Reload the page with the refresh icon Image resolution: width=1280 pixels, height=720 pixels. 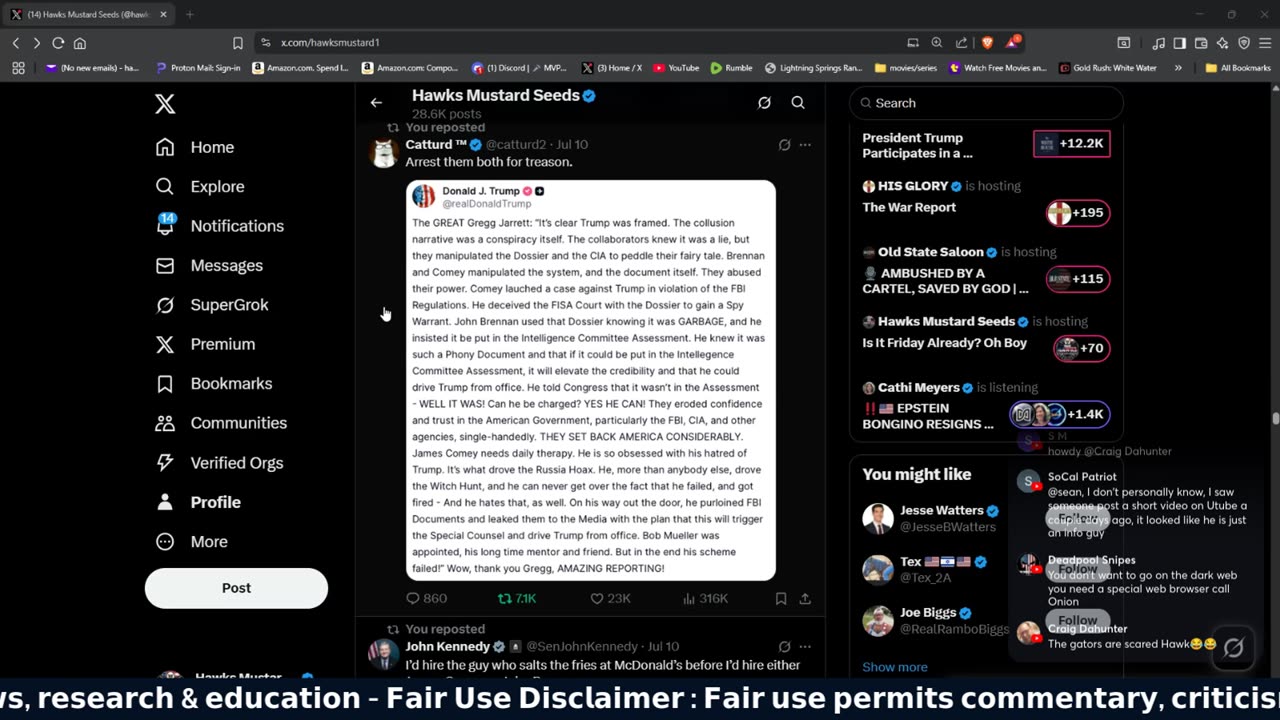pyautogui.click(x=58, y=43)
